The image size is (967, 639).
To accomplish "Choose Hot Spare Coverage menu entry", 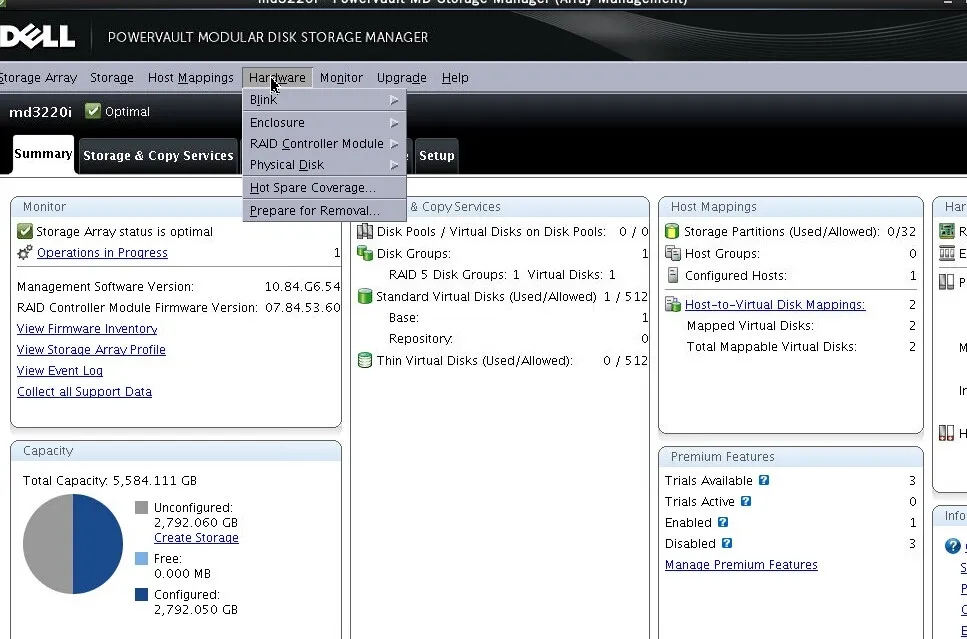I will pyautogui.click(x=324, y=188).
